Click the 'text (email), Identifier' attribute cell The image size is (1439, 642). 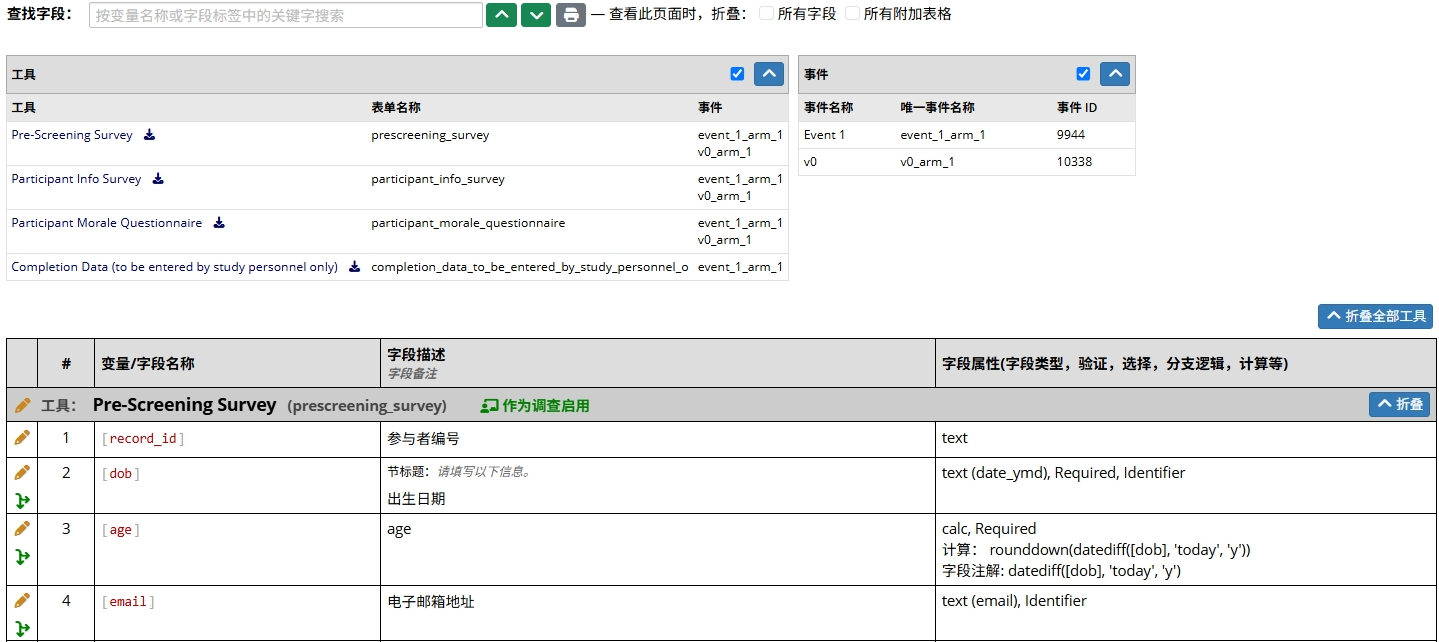pos(1014,601)
